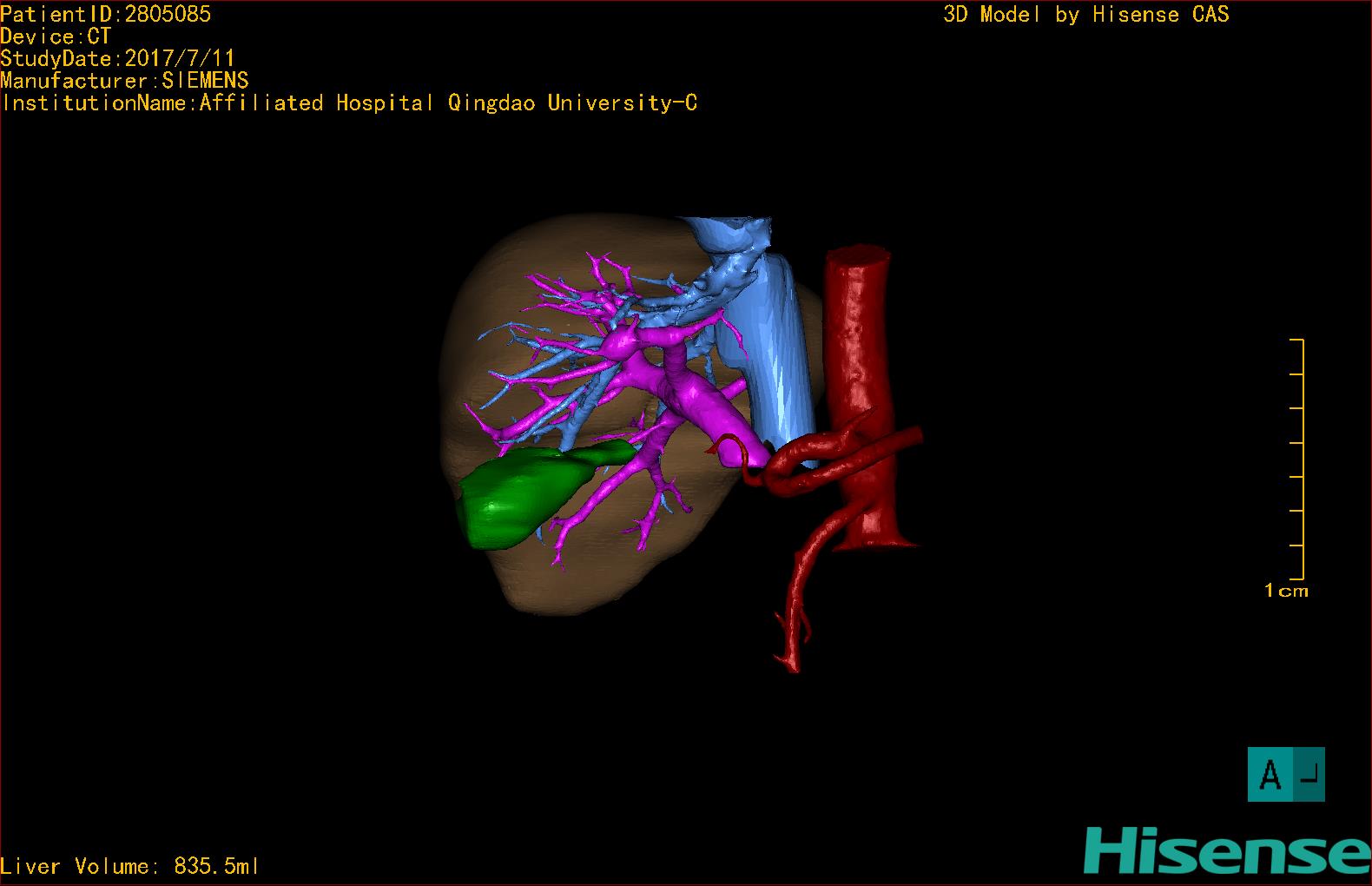Image resolution: width=1372 pixels, height=886 pixels.
Task: Click the orientation cube marked A
Action: [x=1286, y=774]
